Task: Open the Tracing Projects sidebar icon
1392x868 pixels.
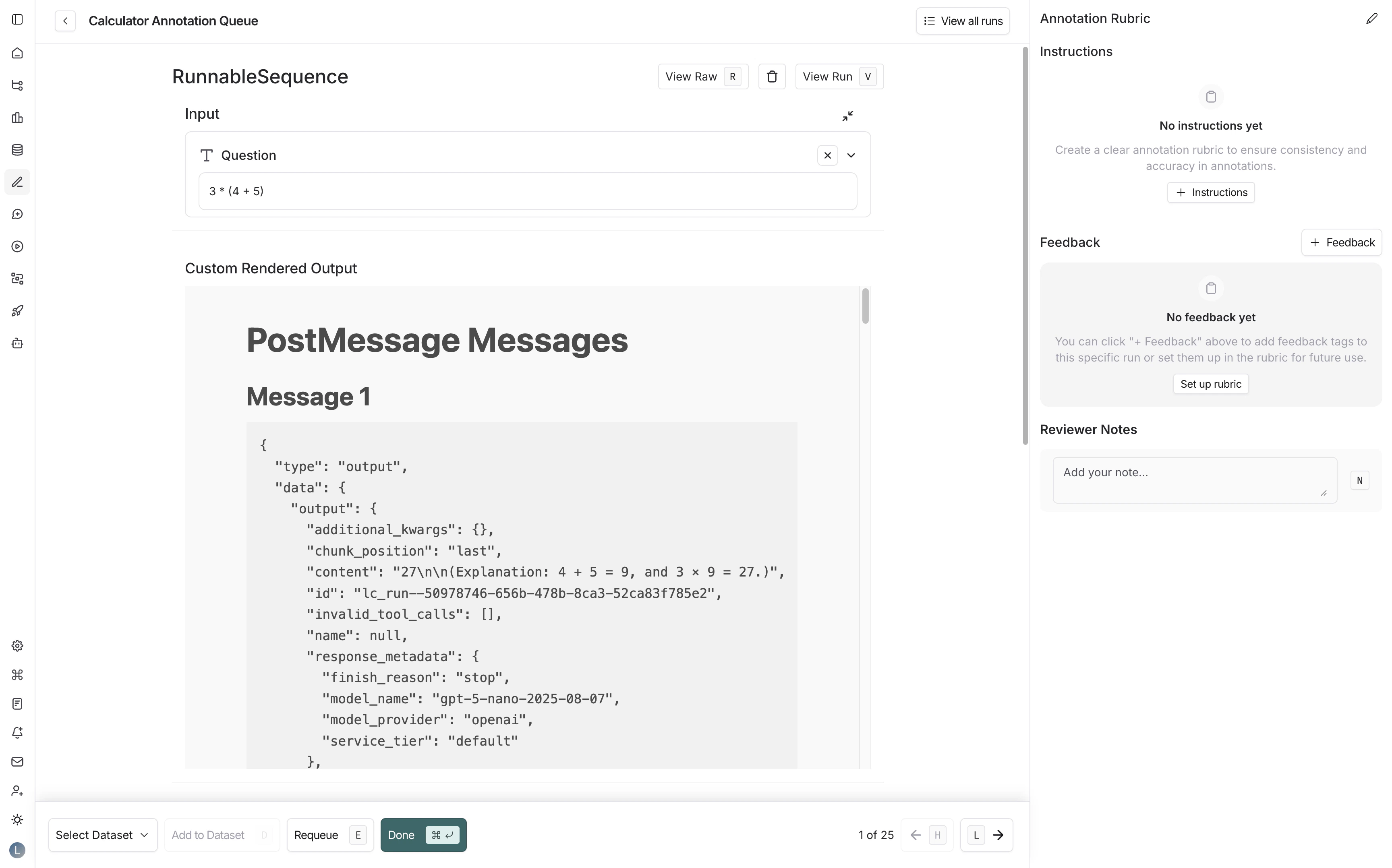Action: pos(17,85)
